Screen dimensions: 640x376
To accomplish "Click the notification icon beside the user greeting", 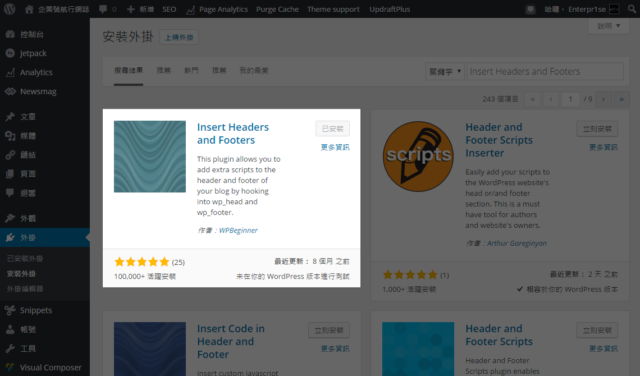I will [x=530, y=9].
